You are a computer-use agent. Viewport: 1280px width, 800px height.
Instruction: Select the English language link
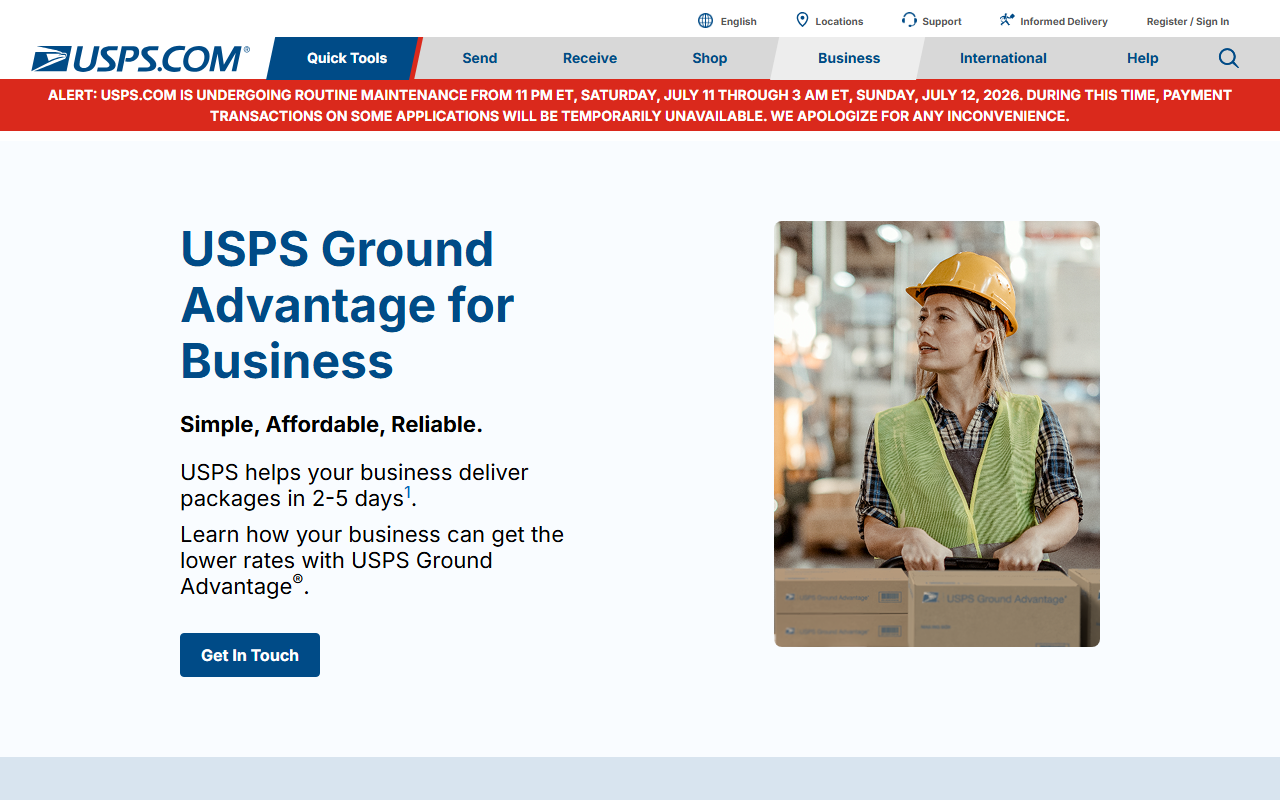pos(739,21)
